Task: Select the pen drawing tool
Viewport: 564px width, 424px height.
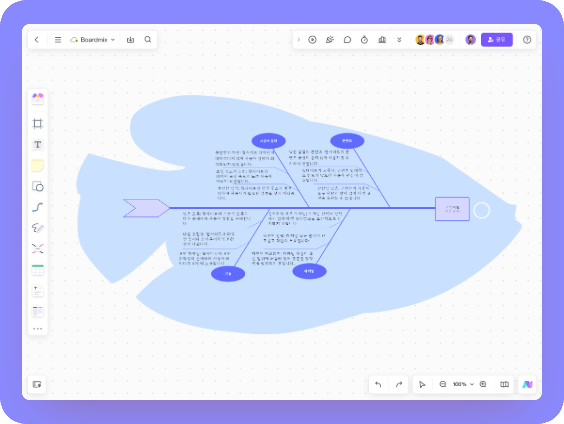Action: [x=37, y=228]
